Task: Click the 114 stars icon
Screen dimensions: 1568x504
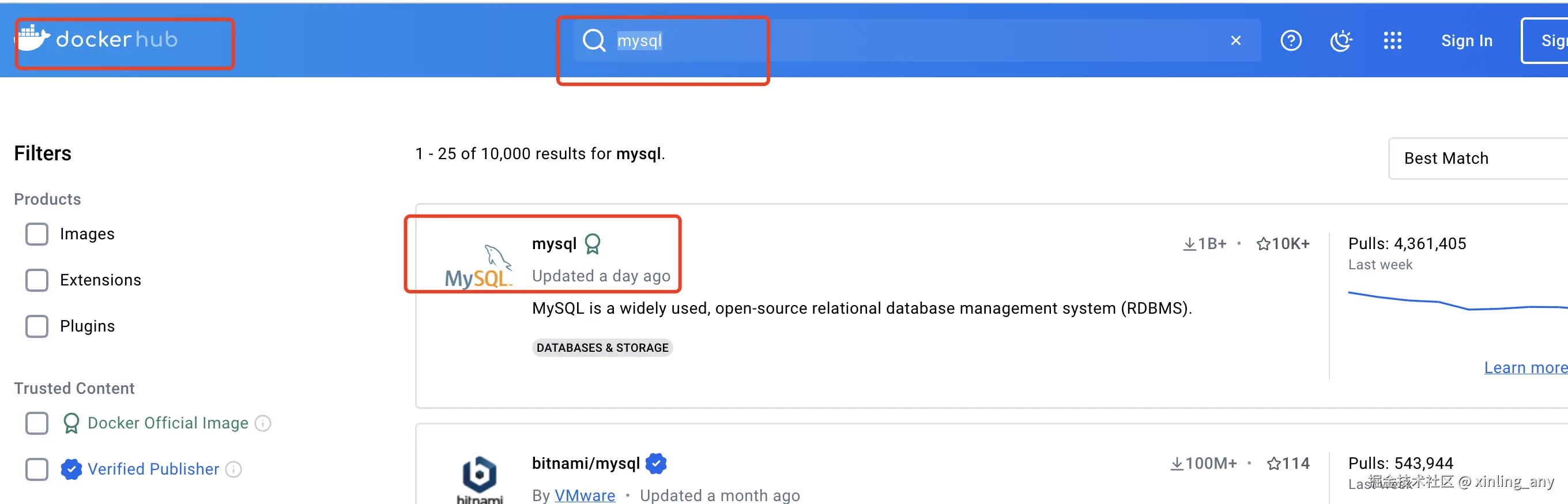Action: click(1273, 464)
